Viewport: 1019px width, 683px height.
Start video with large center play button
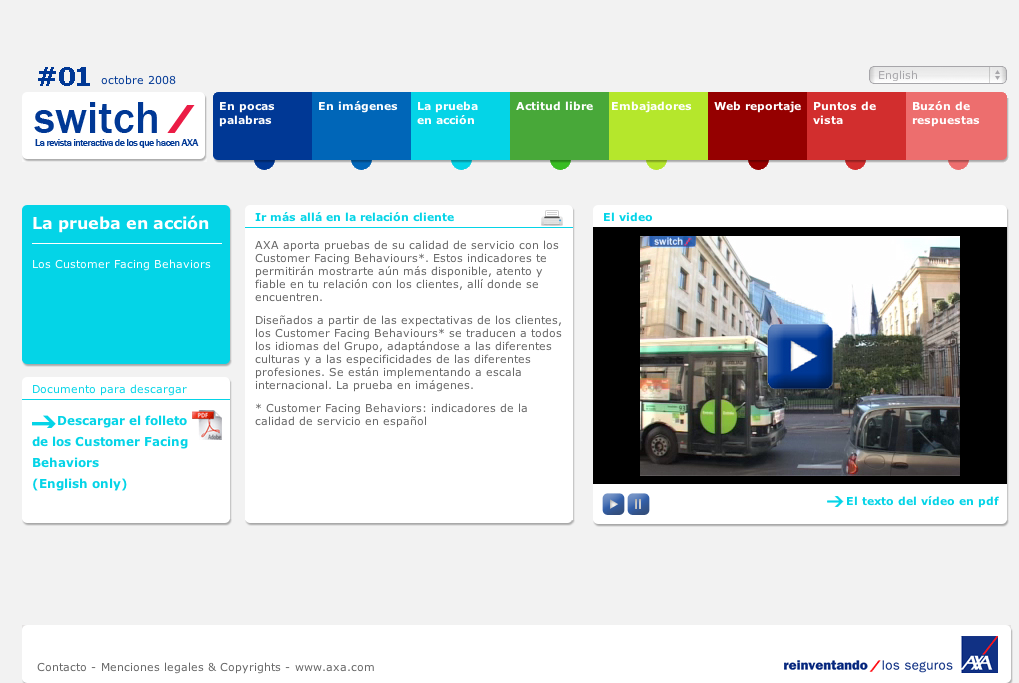[x=800, y=356]
